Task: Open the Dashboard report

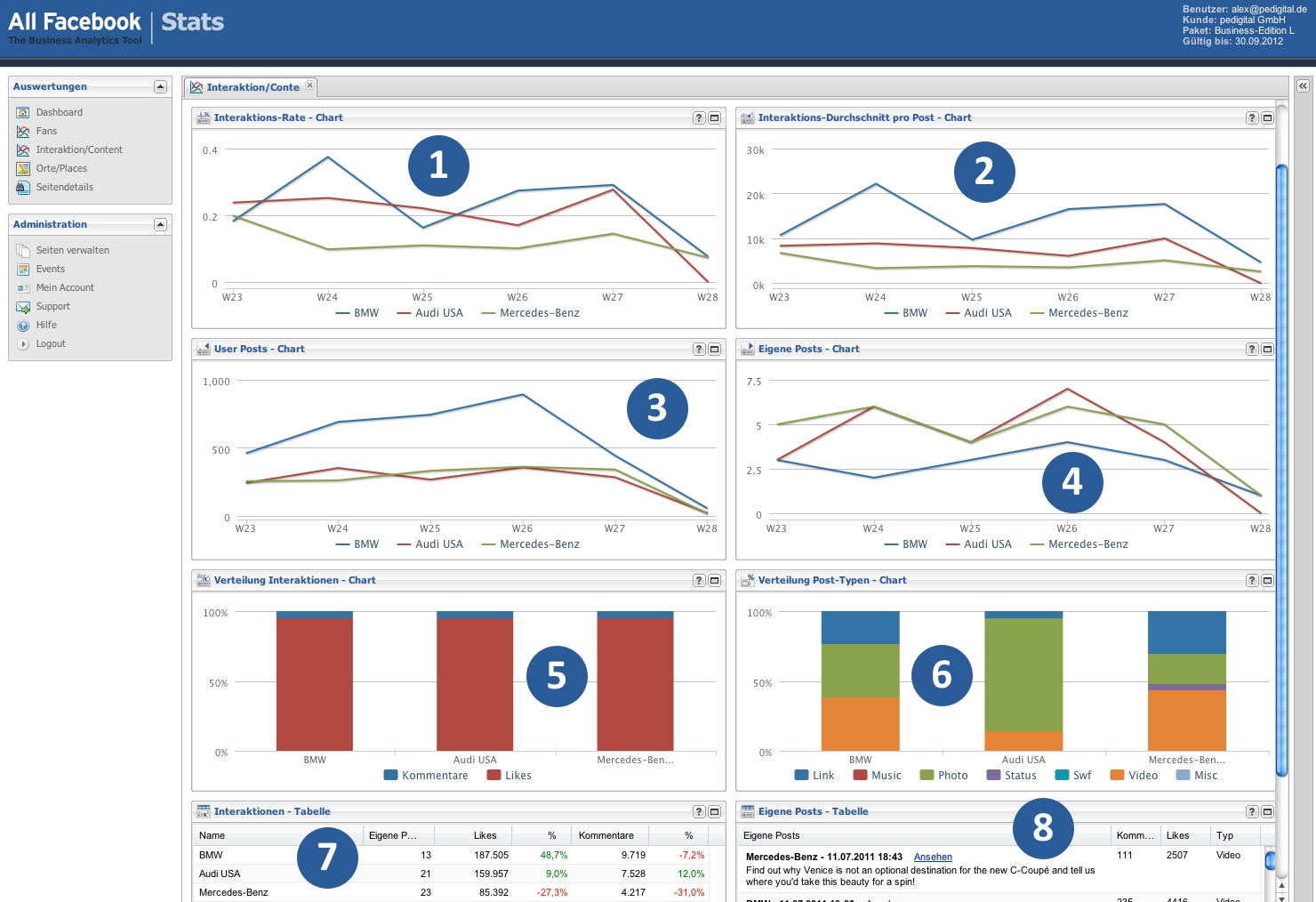Action: [x=59, y=112]
